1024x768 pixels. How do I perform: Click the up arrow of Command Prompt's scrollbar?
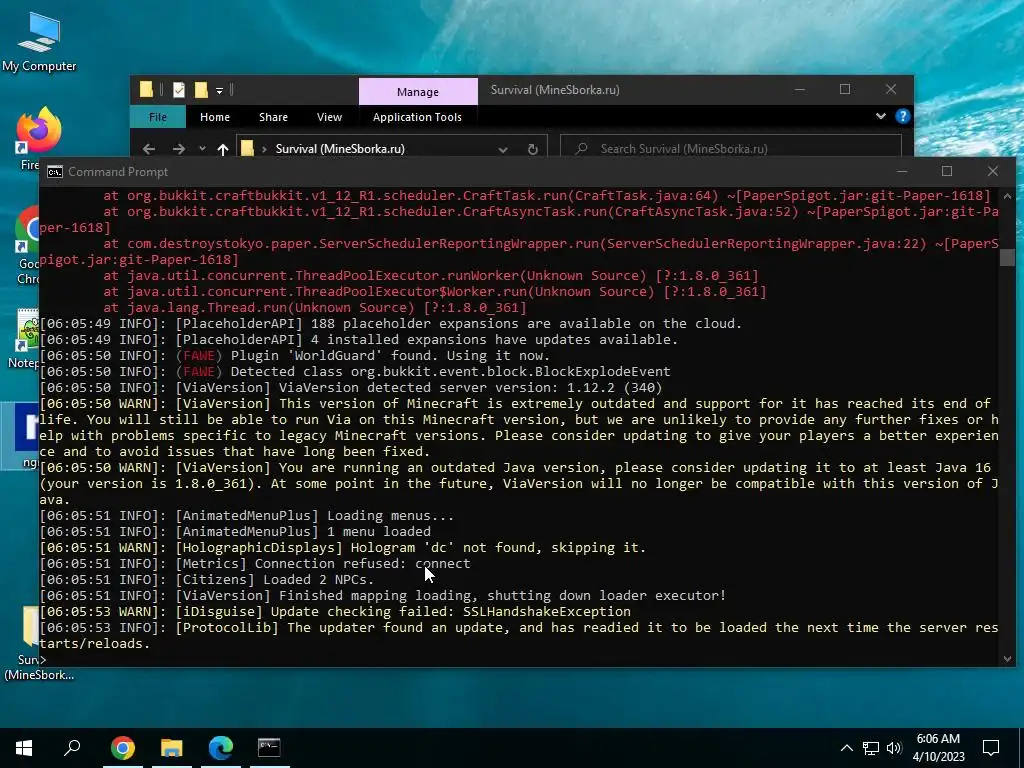tap(1007, 195)
